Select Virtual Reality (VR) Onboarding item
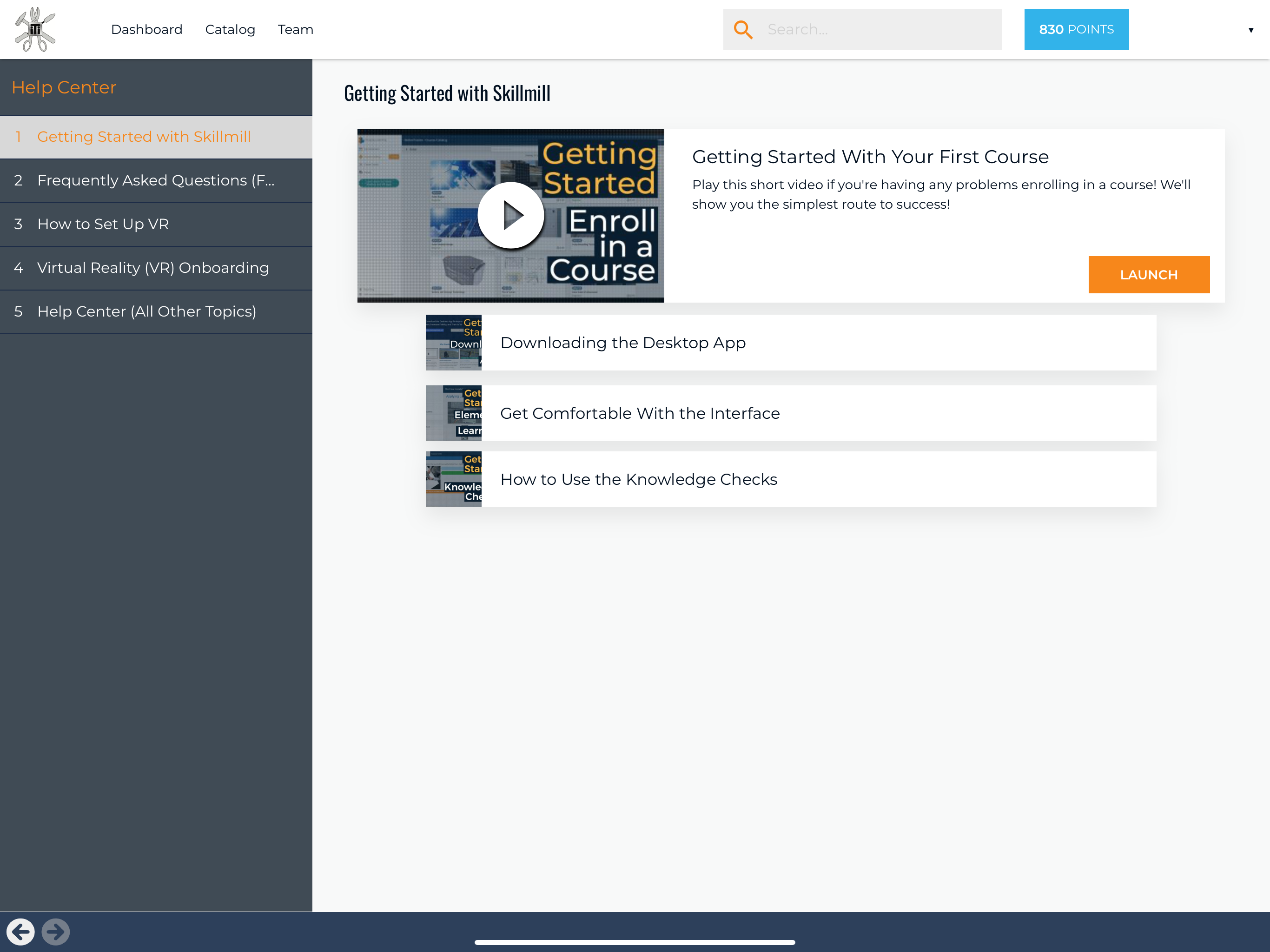1270x952 pixels. (156, 268)
